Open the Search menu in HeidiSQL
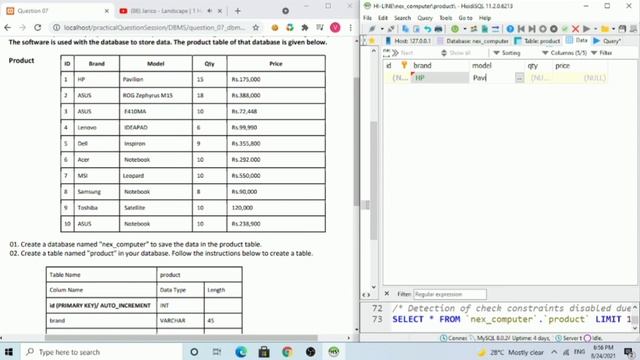Image resolution: width=640 pixels, height=360 pixels. (402, 18)
